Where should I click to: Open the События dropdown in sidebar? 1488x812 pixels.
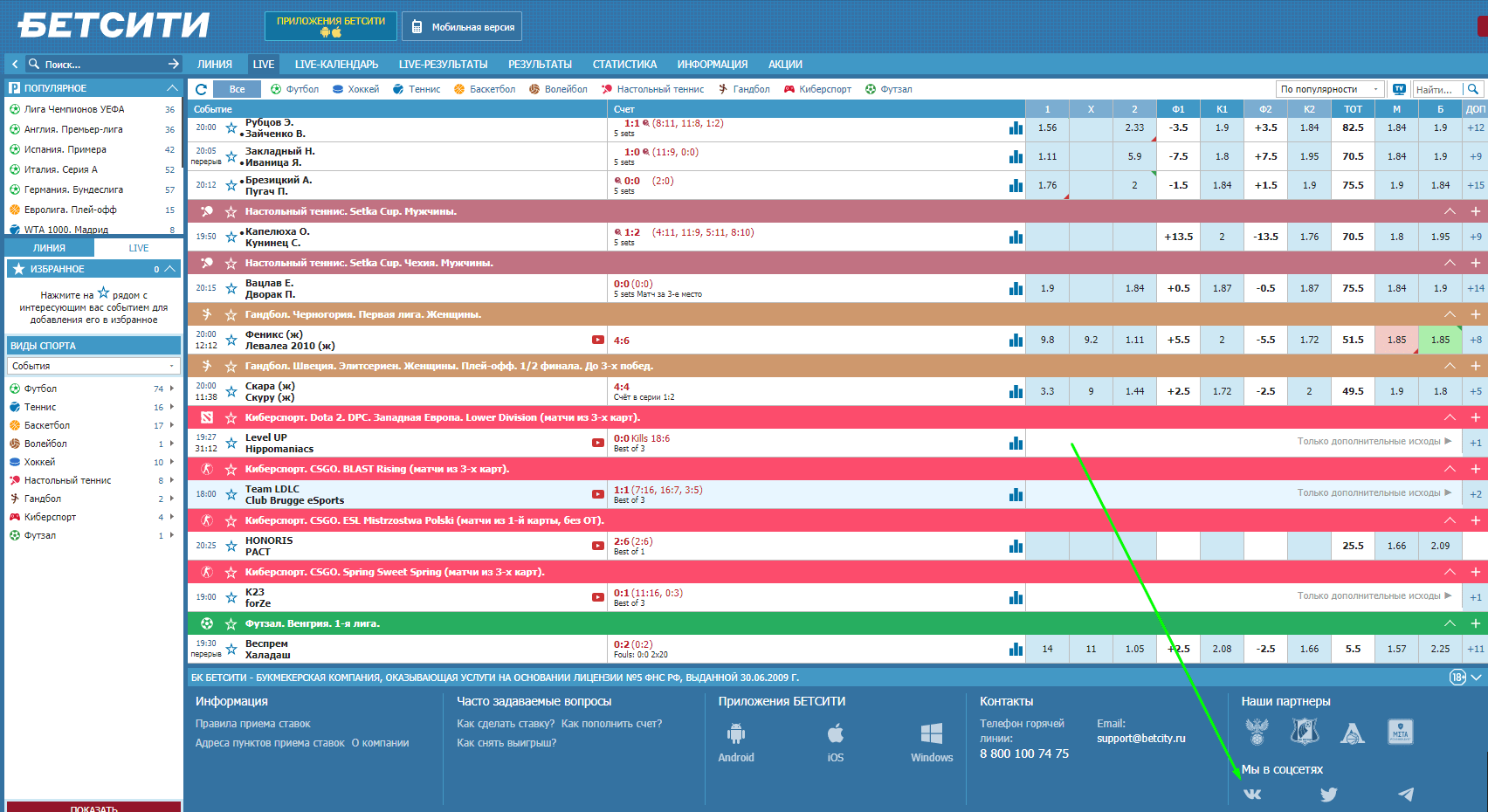coord(93,366)
